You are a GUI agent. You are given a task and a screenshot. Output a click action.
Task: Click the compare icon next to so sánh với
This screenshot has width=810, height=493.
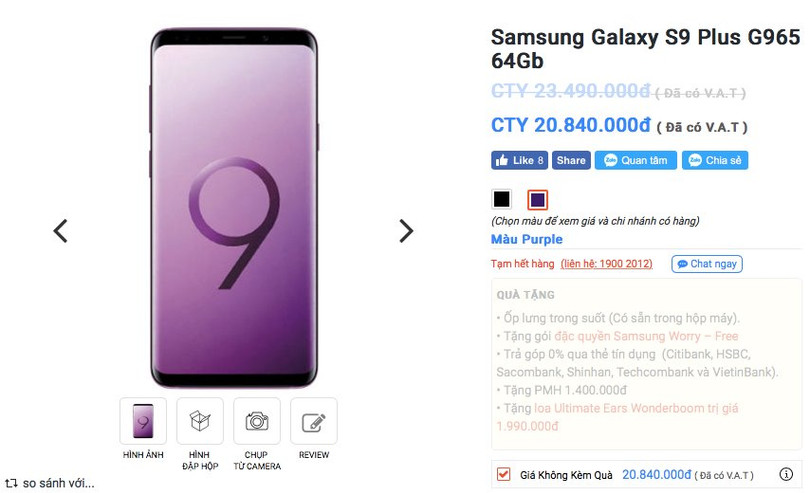tap(12, 483)
